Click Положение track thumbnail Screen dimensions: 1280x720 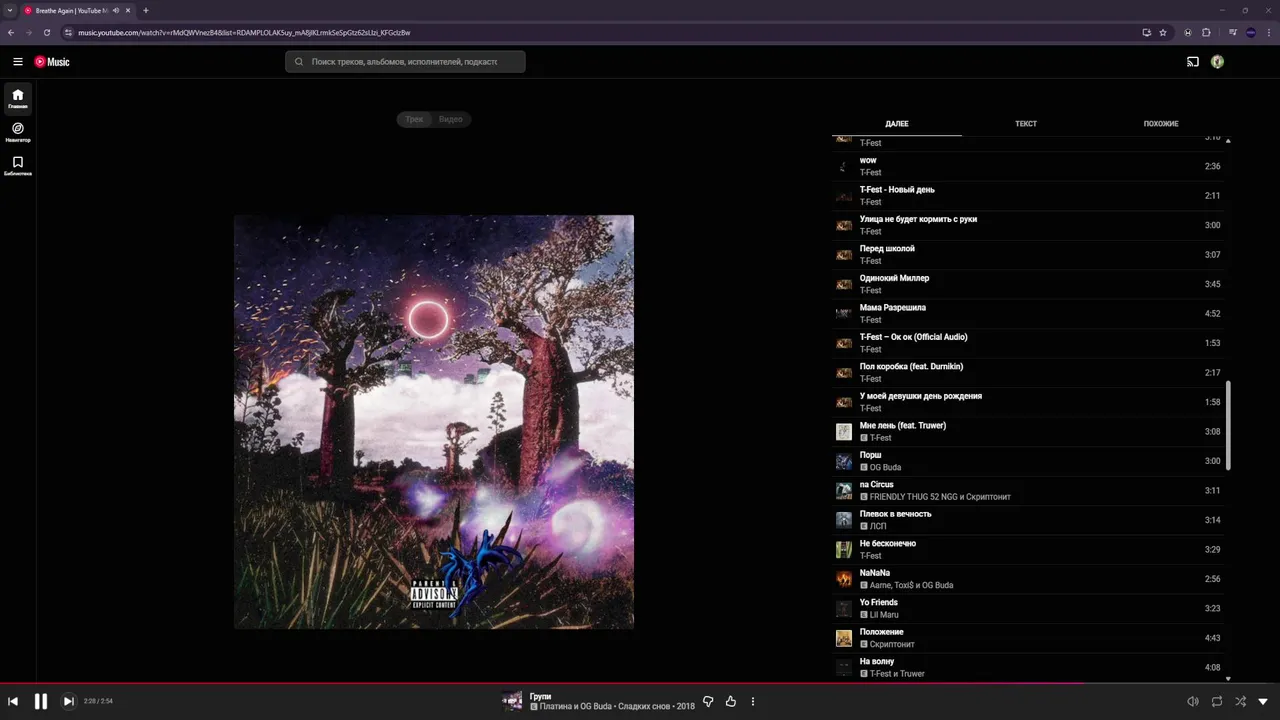[844, 638]
